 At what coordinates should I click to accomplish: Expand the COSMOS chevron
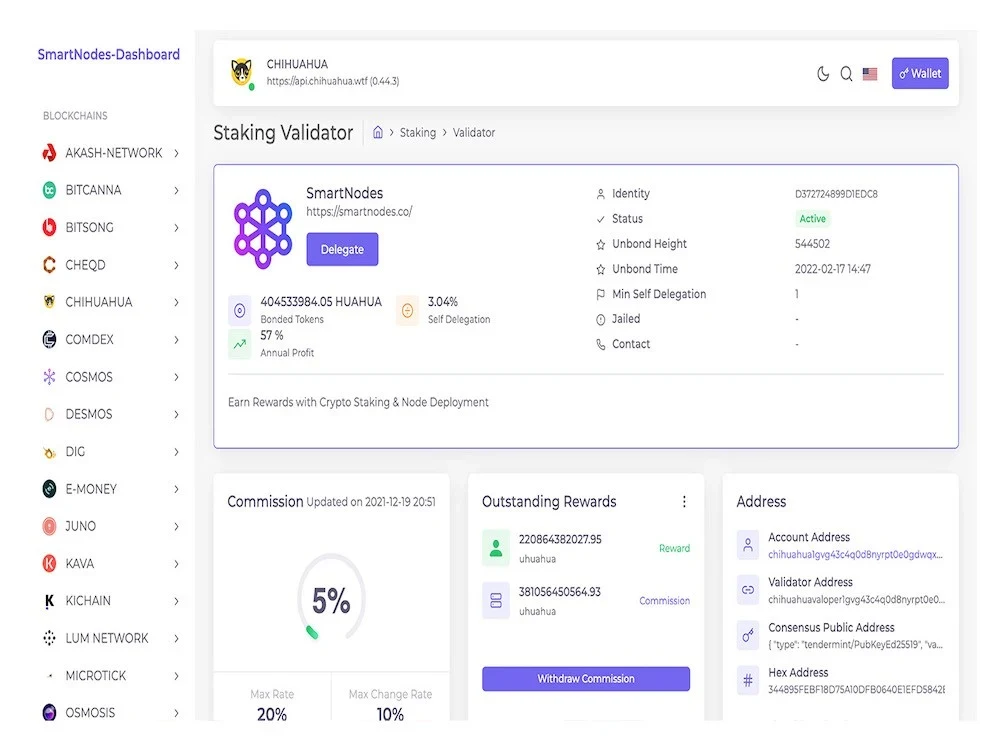tap(177, 377)
